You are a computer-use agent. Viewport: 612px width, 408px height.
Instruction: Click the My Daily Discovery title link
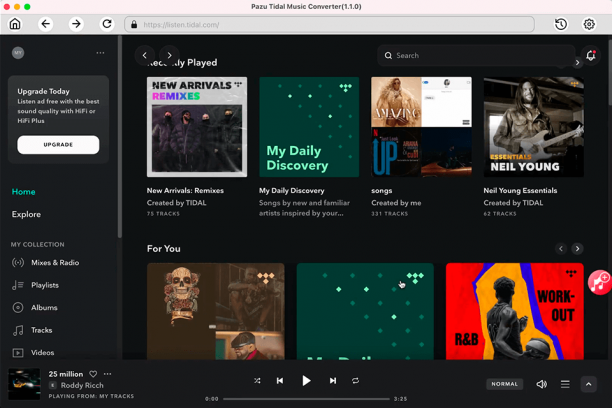click(x=292, y=191)
